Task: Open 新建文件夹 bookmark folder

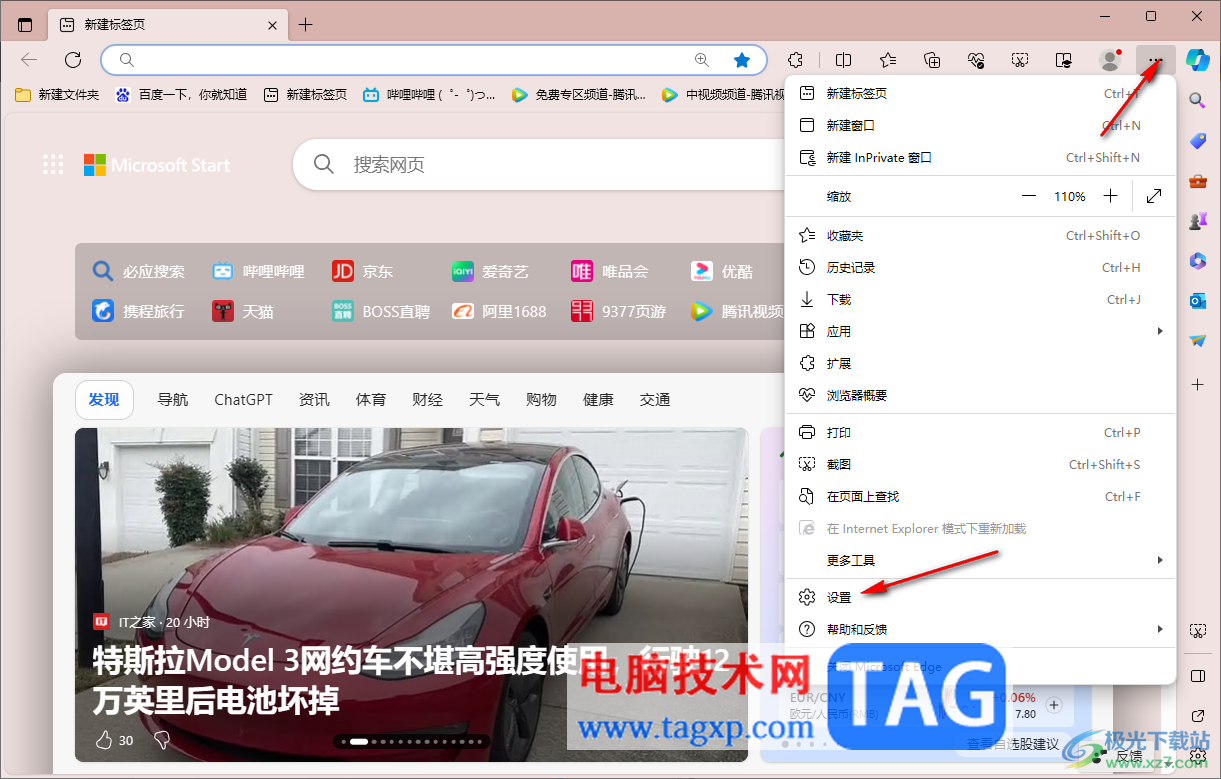Action: click(57, 95)
